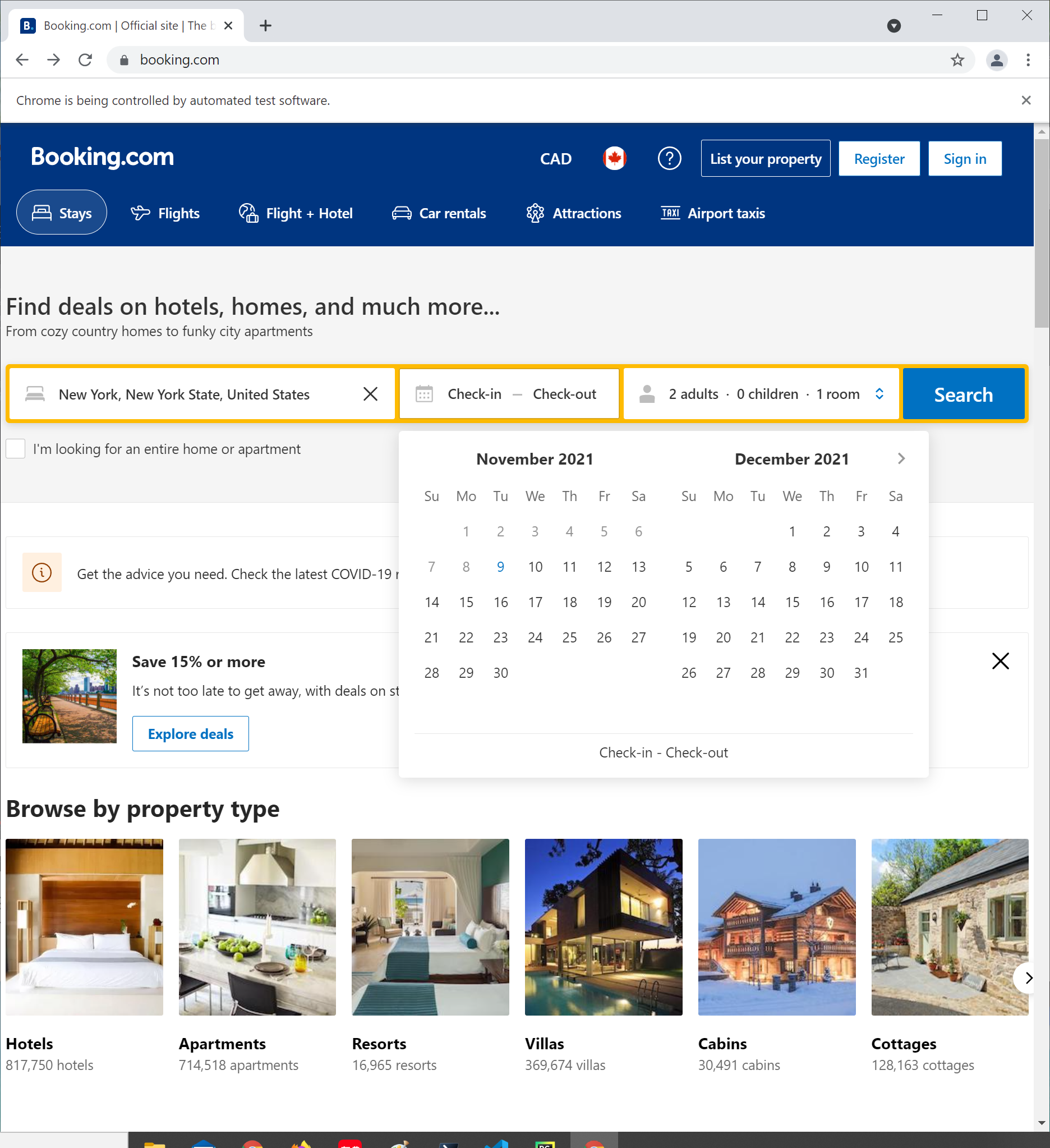Image resolution: width=1050 pixels, height=1148 pixels.
Task: Open the Canadian flag language selector
Action: pos(615,158)
